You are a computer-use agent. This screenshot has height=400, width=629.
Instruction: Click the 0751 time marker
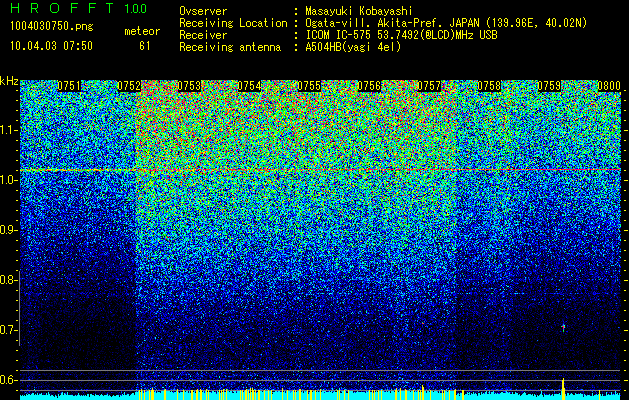point(69,86)
